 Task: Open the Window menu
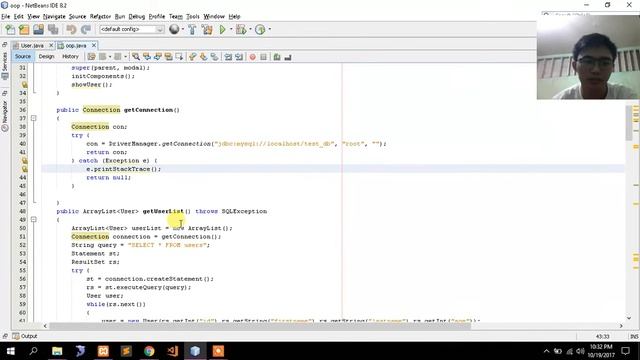(x=214, y=16)
